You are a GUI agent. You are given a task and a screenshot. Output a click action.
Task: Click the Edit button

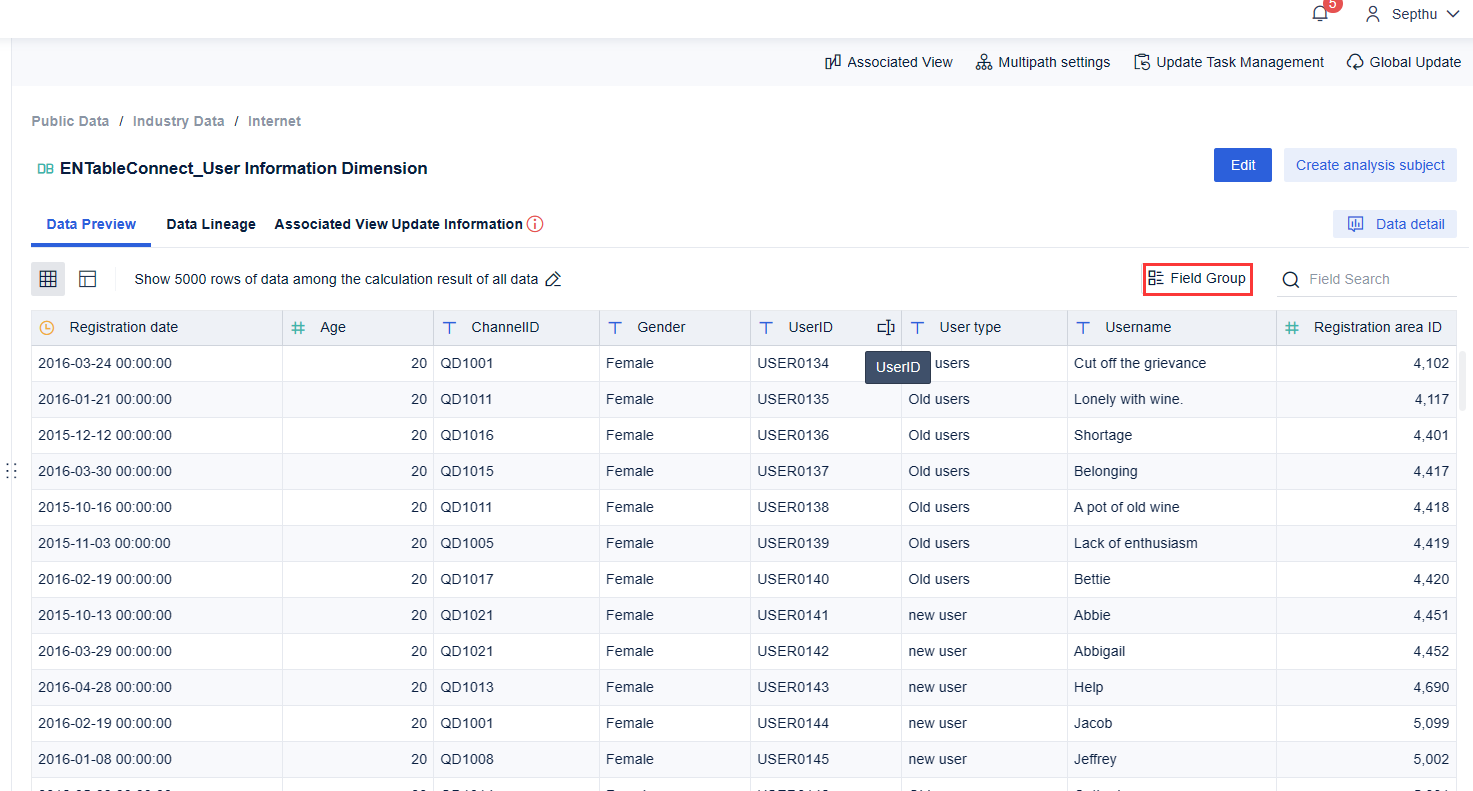tap(1243, 165)
